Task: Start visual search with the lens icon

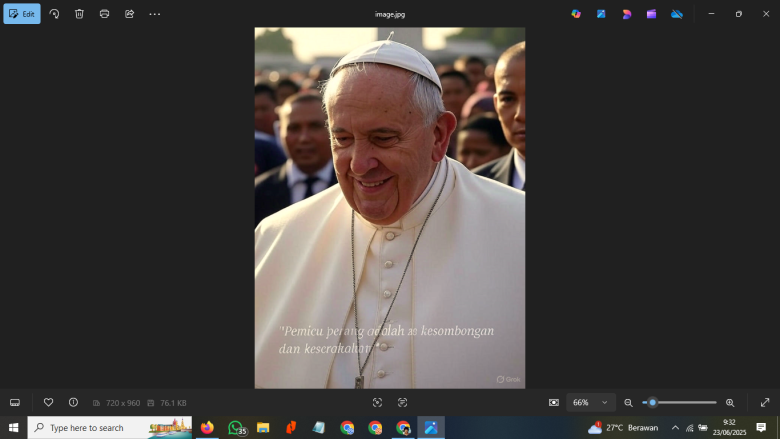Action: (x=377, y=402)
